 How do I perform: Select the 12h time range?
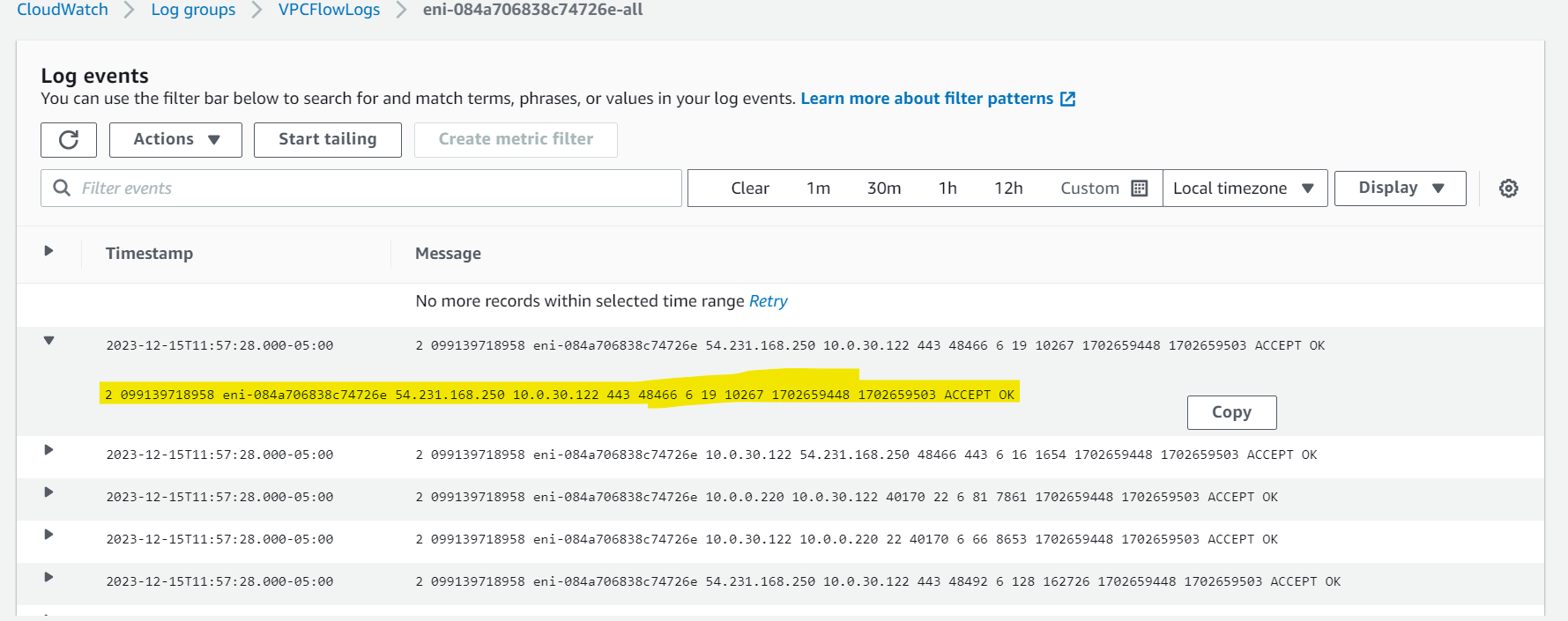[x=1008, y=189]
